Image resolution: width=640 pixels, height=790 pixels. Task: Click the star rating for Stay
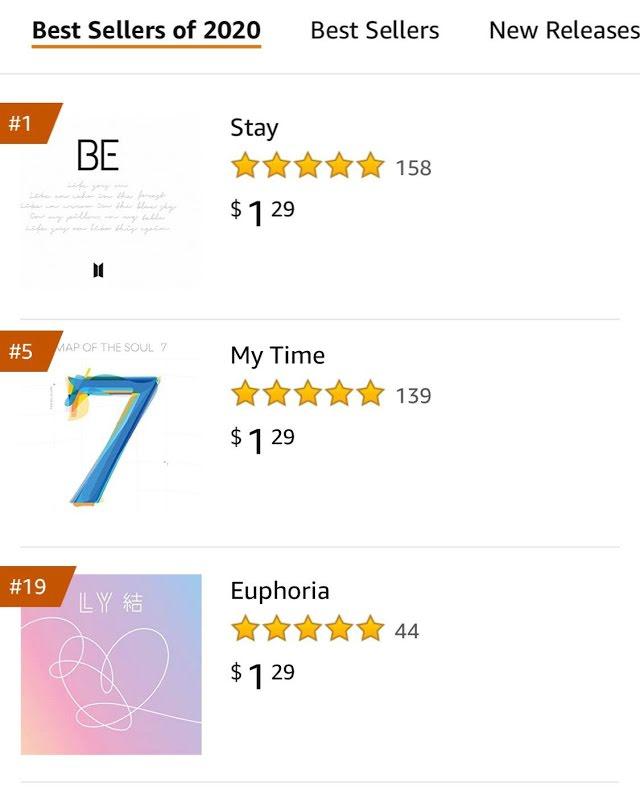click(307, 166)
